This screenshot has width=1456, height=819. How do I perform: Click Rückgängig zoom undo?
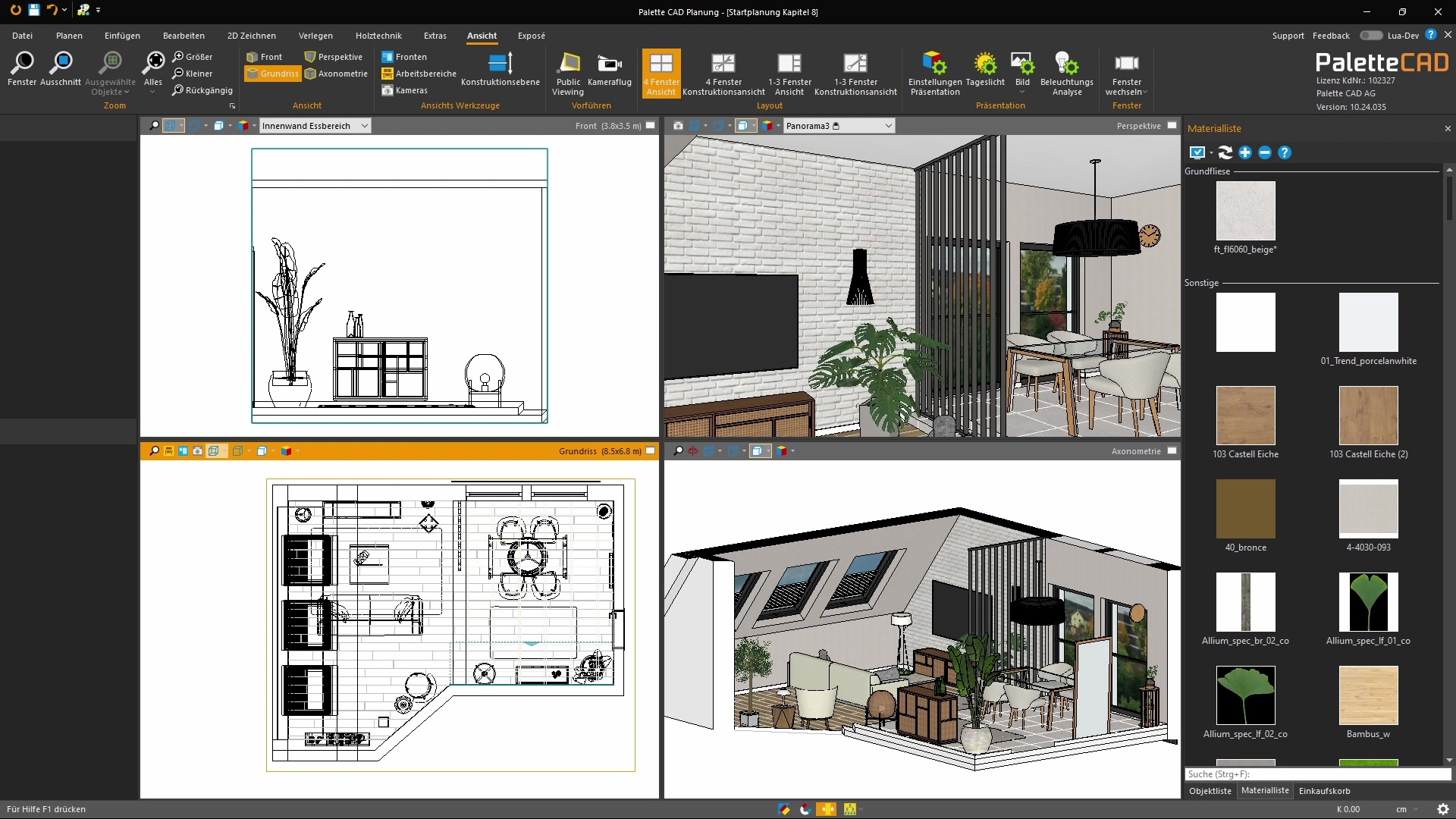202,90
